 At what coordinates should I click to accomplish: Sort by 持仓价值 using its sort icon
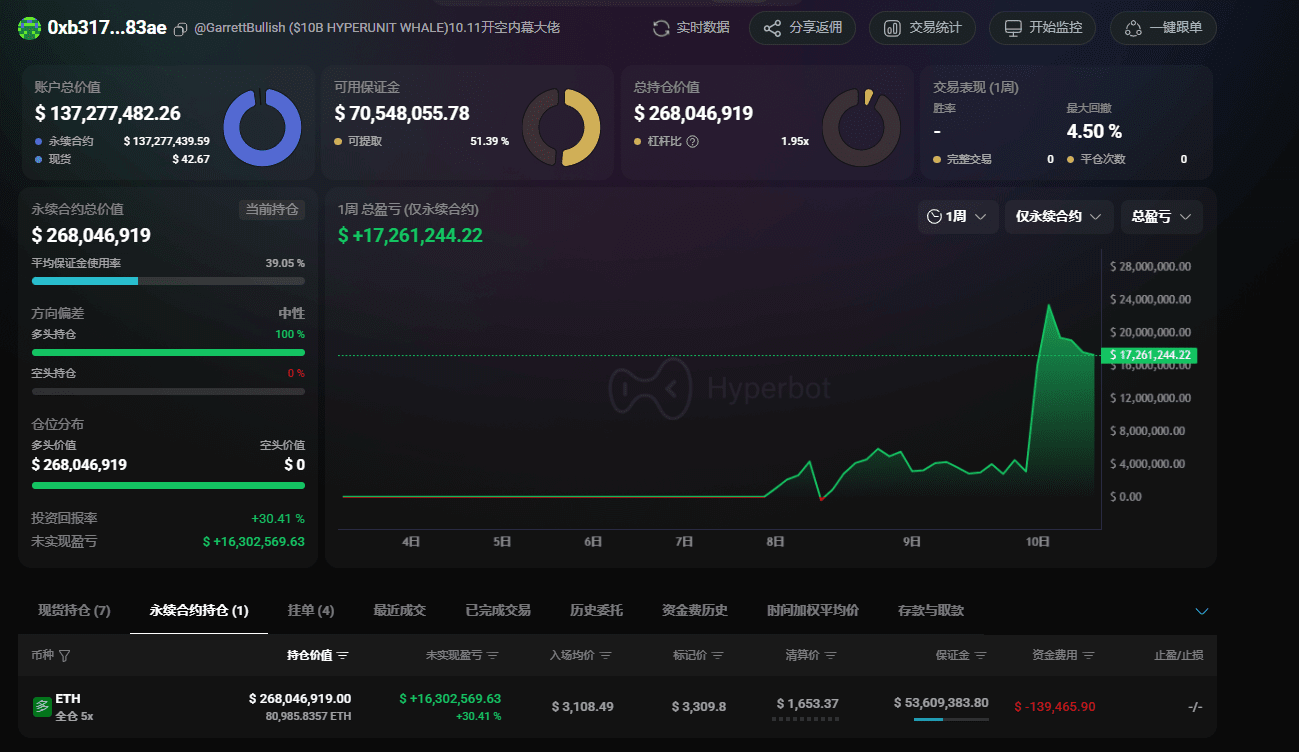(x=343, y=656)
